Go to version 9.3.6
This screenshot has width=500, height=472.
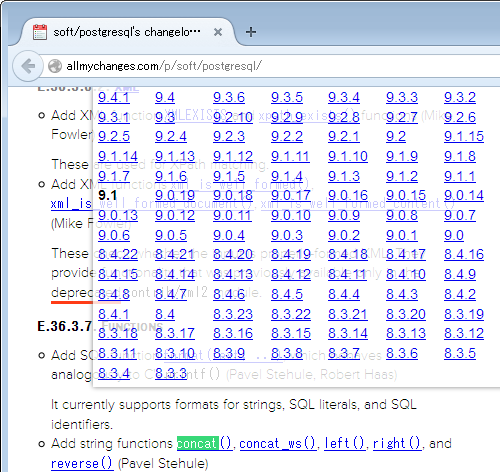pyautogui.click(x=229, y=98)
